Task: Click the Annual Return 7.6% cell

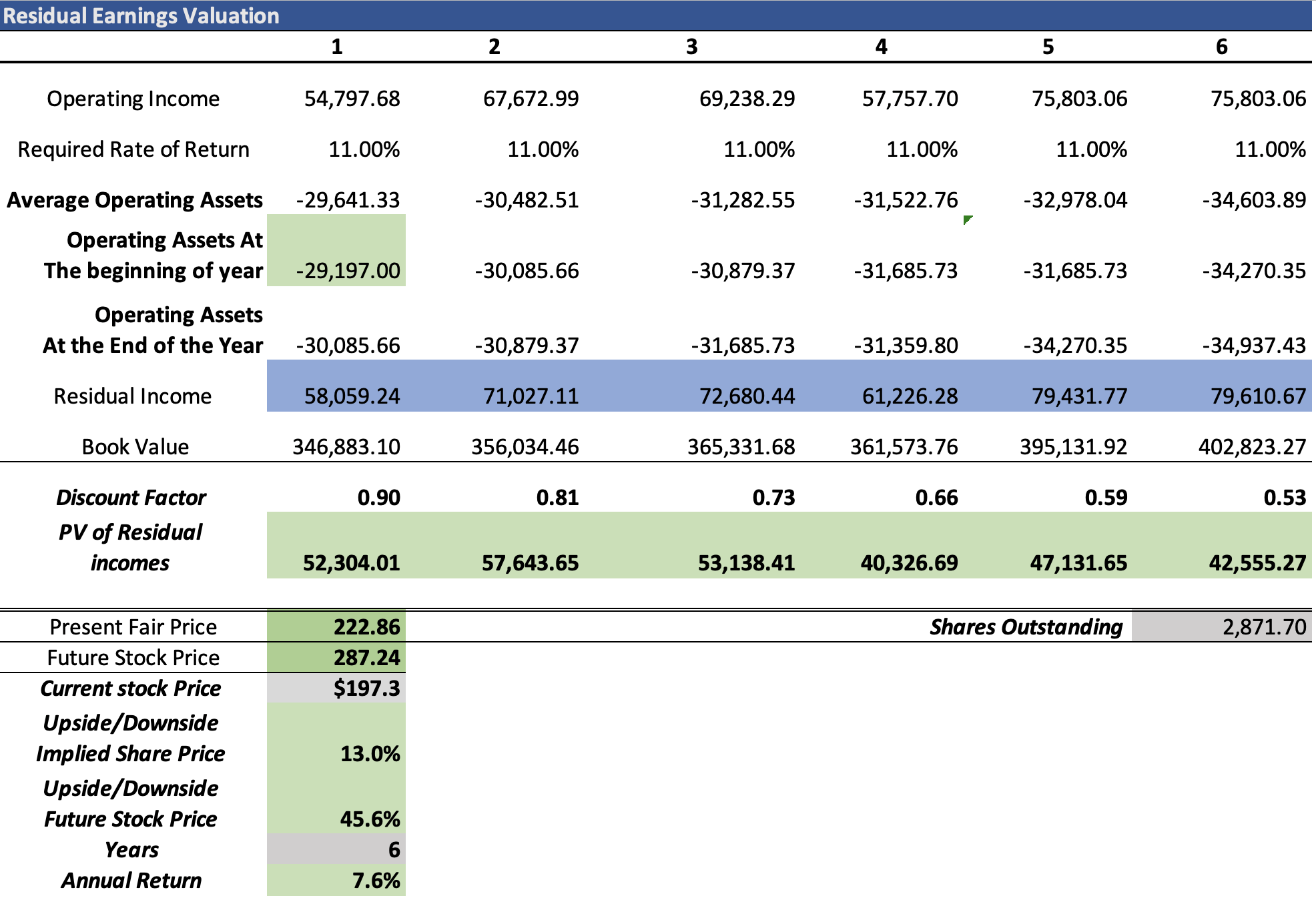Action: click(376, 880)
